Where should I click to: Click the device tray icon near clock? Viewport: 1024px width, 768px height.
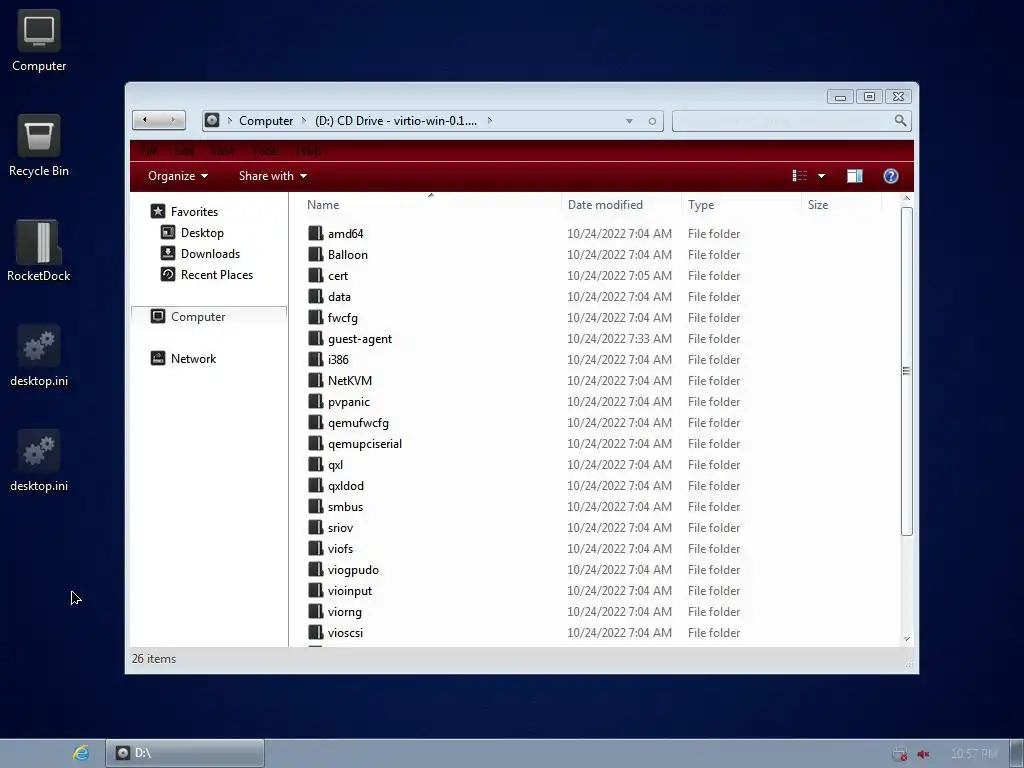[900, 754]
